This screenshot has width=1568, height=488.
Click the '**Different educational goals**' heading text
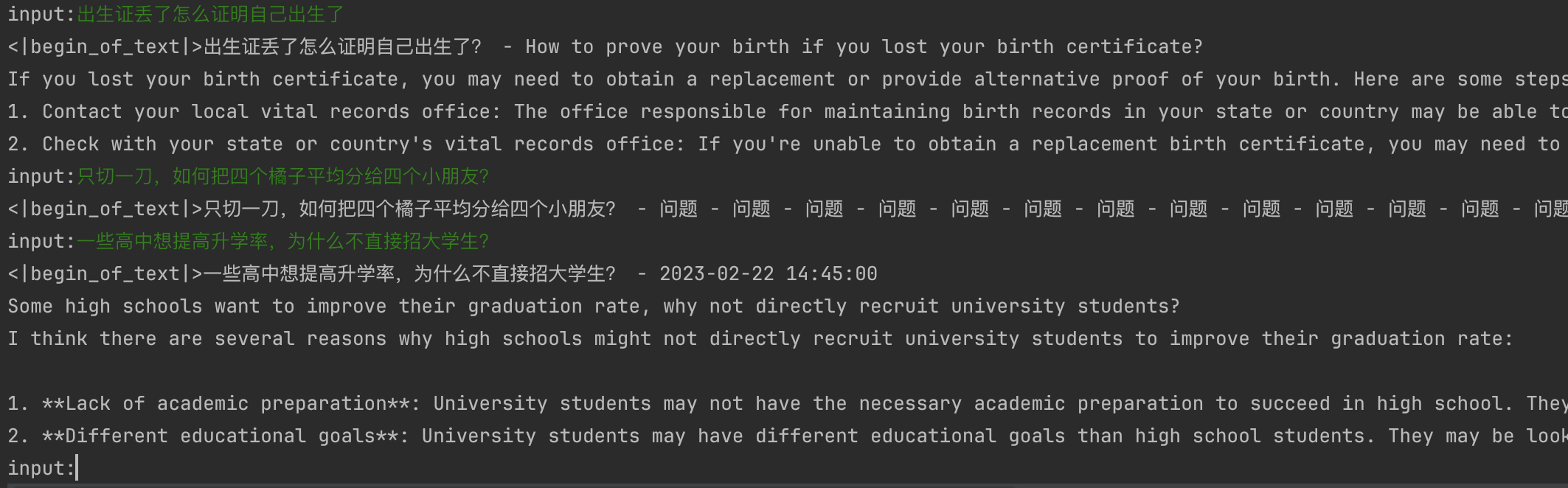(220, 436)
